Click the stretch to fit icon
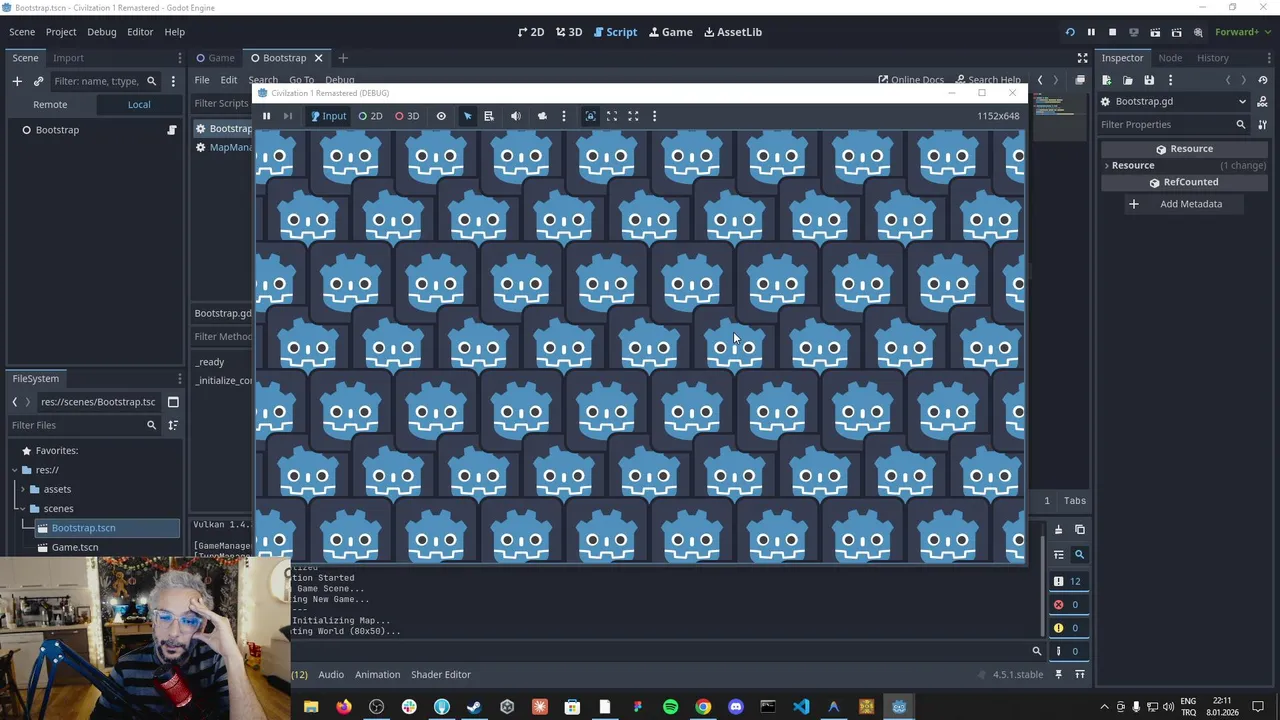The image size is (1280, 720). (633, 116)
